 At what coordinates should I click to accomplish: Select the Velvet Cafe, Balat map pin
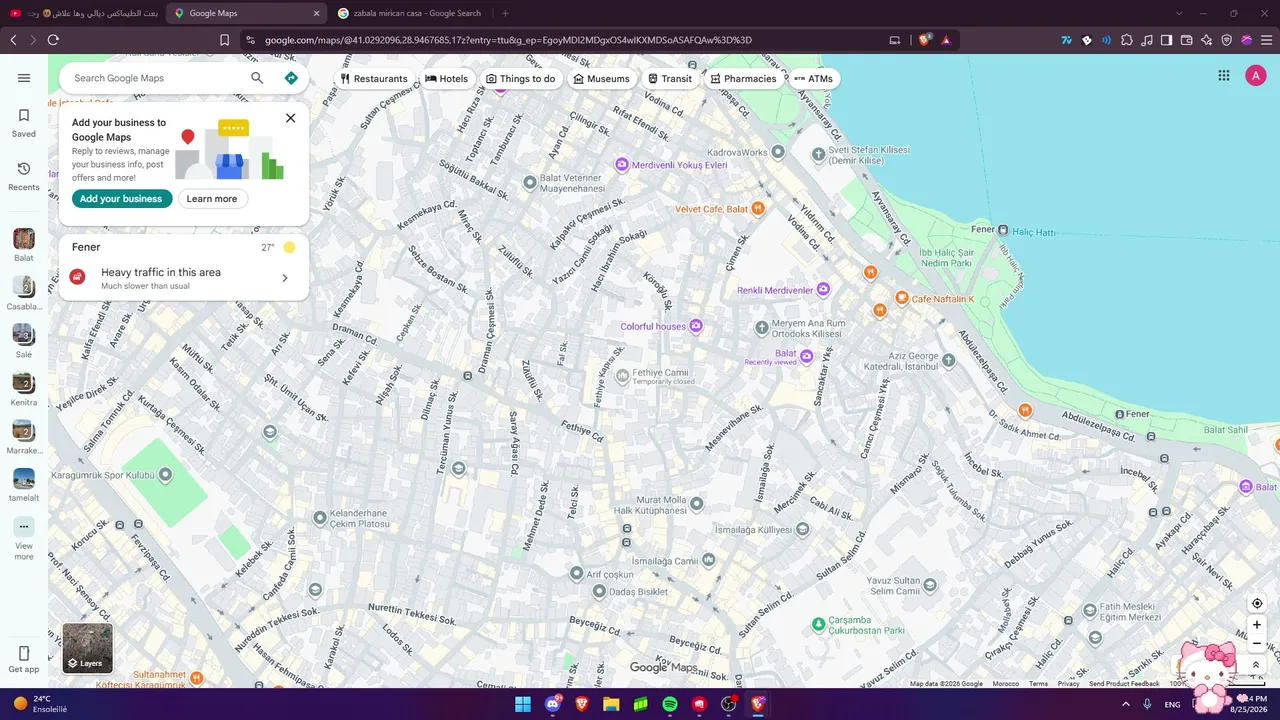click(758, 208)
